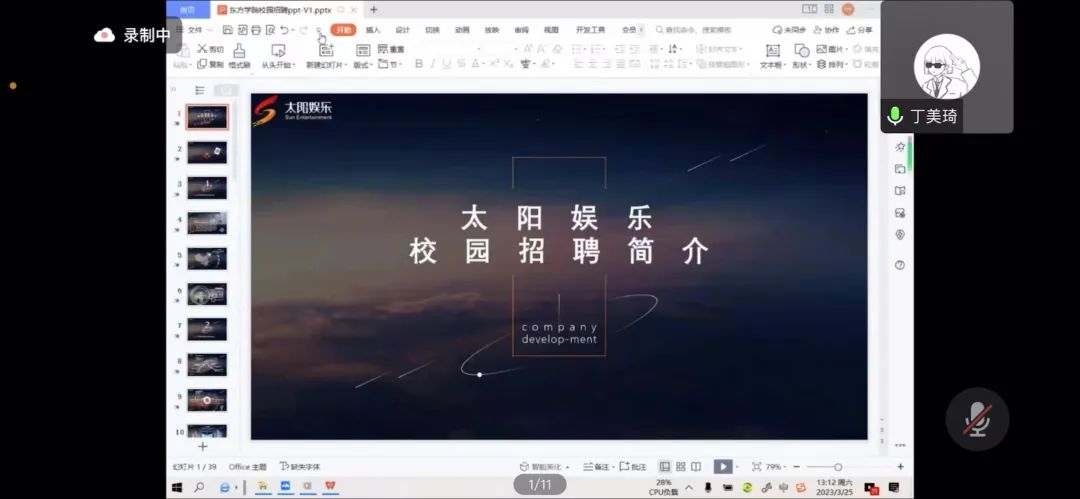Image resolution: width=1080 pixels, height=499 pixels.
Task: Toggle the outline view in slide panel
Action: 200,90
